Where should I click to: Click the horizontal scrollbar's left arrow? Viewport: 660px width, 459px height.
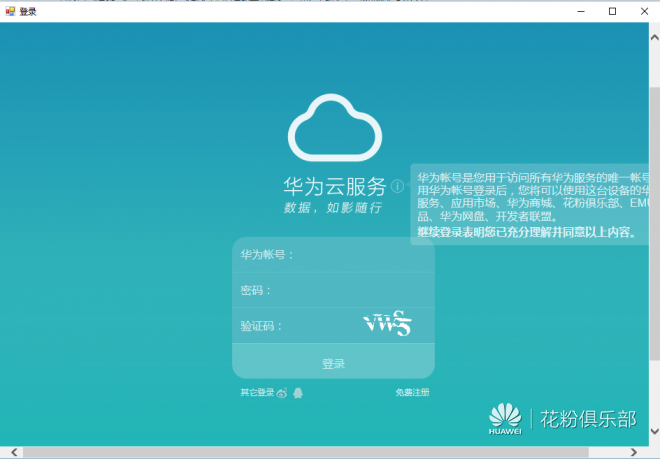[14, 452]
